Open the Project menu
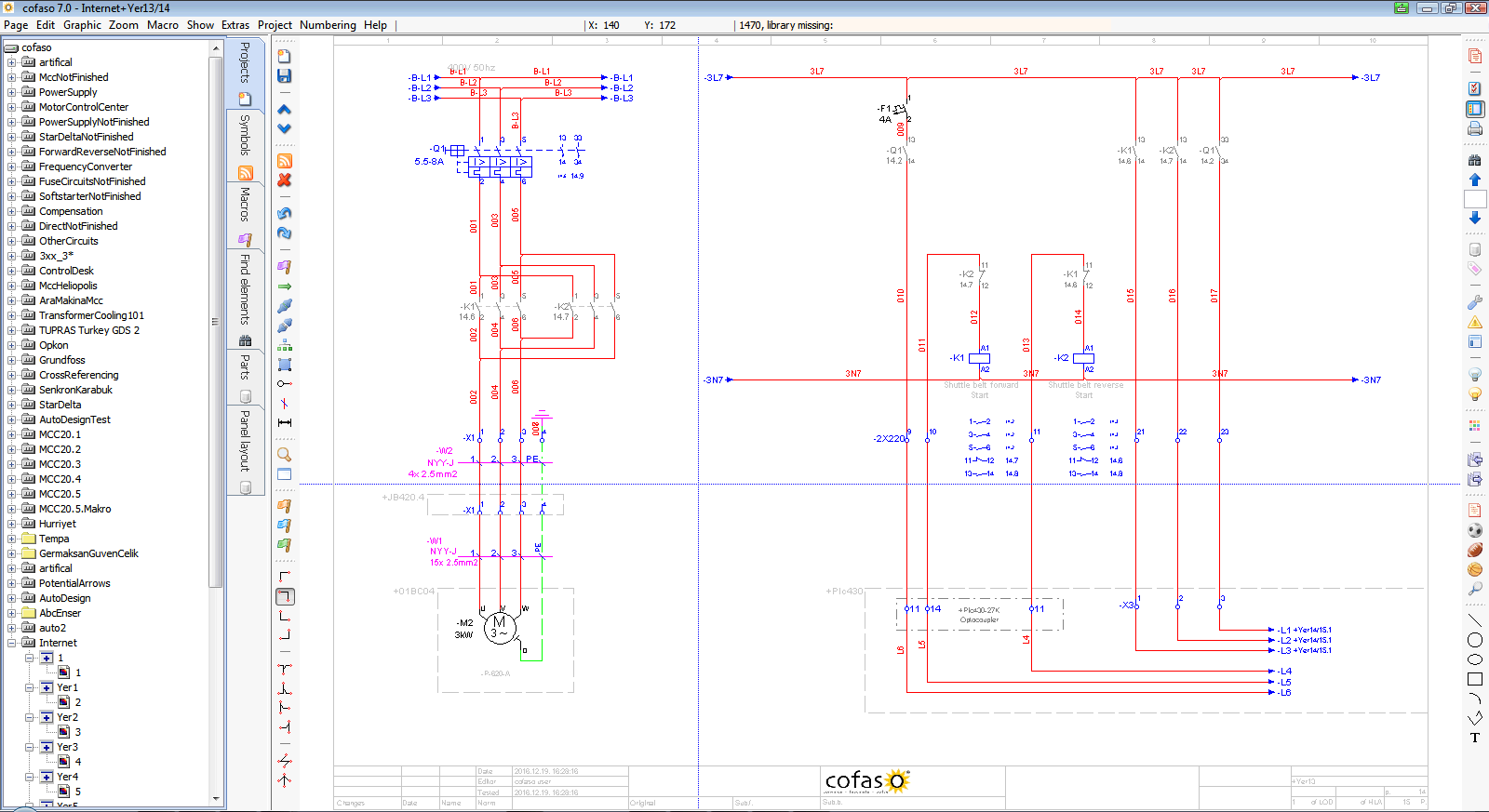1489x812 pixels. [275, 25]
